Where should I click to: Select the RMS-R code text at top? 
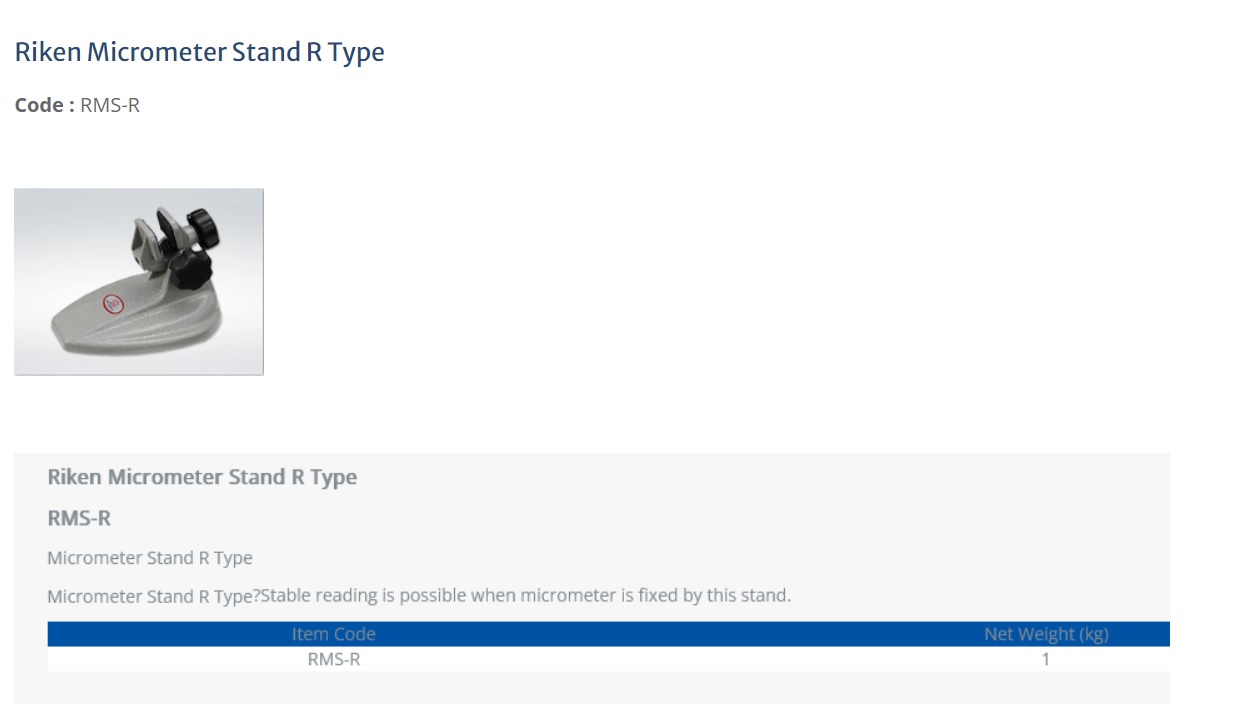click(x=110, y=105)
